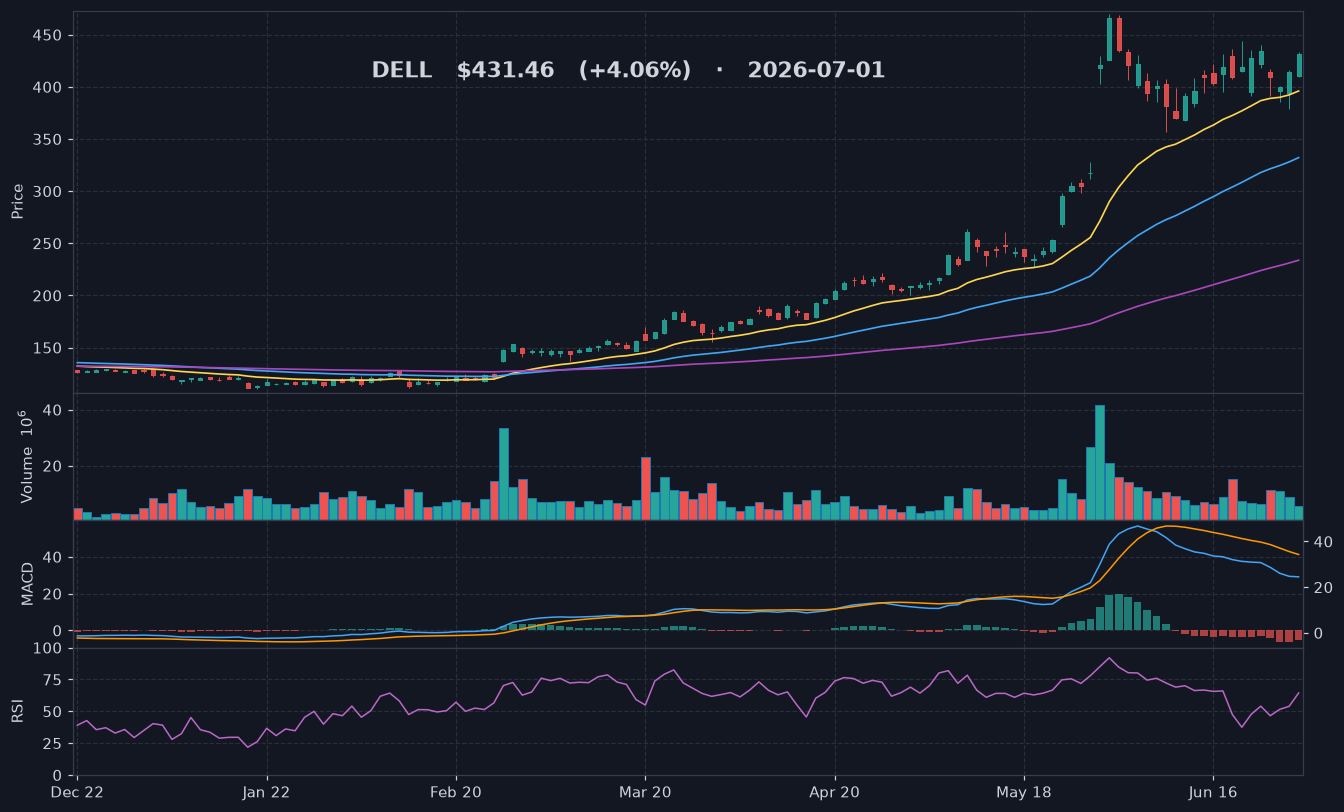Click the DELL ticker symbol in title
Screen dimensions: 1344x812
402,71
